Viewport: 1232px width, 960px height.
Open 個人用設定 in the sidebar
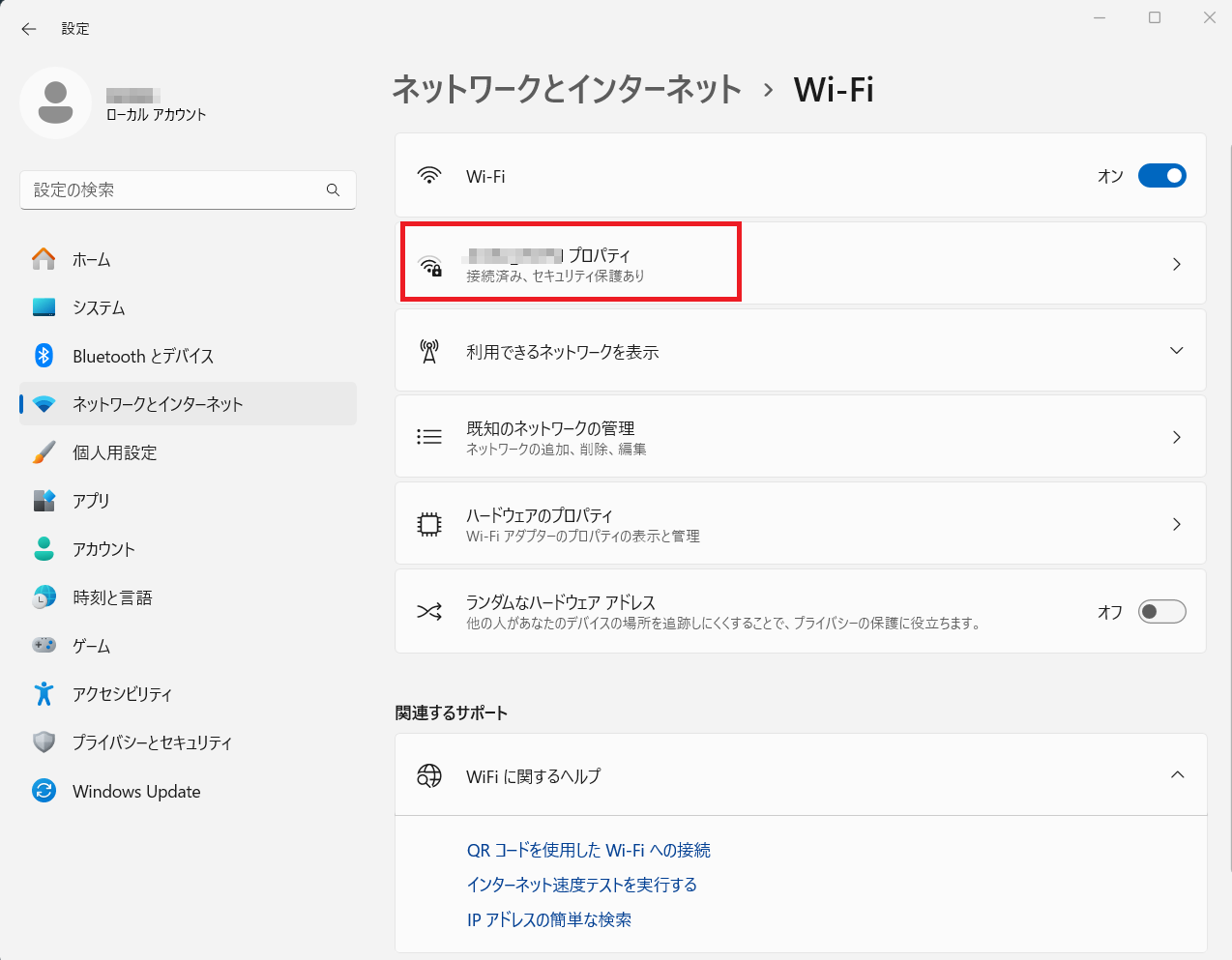pos(188,452)
